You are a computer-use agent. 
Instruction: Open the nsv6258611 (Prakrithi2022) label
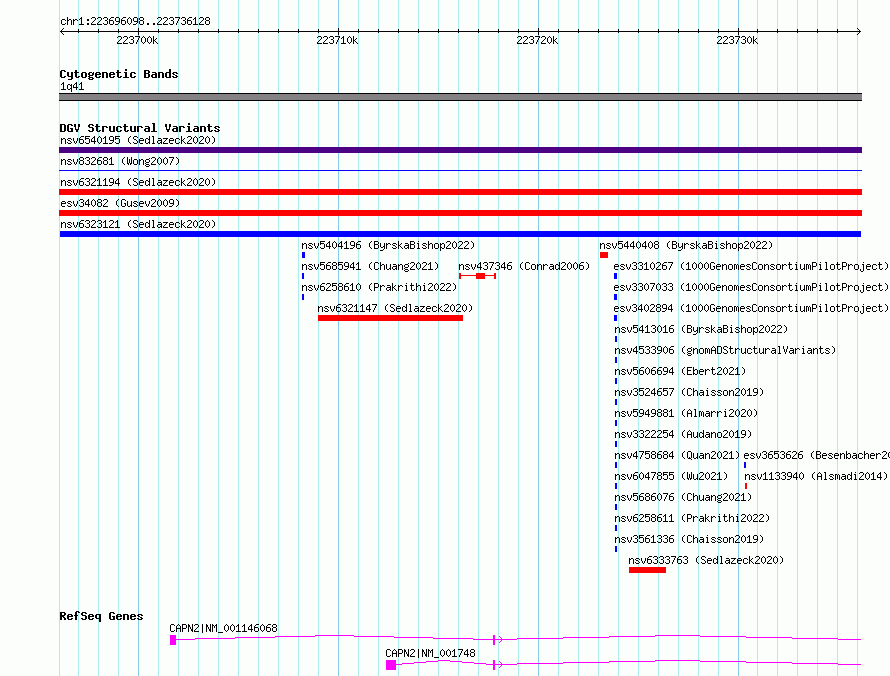click(x=692, y=518)
